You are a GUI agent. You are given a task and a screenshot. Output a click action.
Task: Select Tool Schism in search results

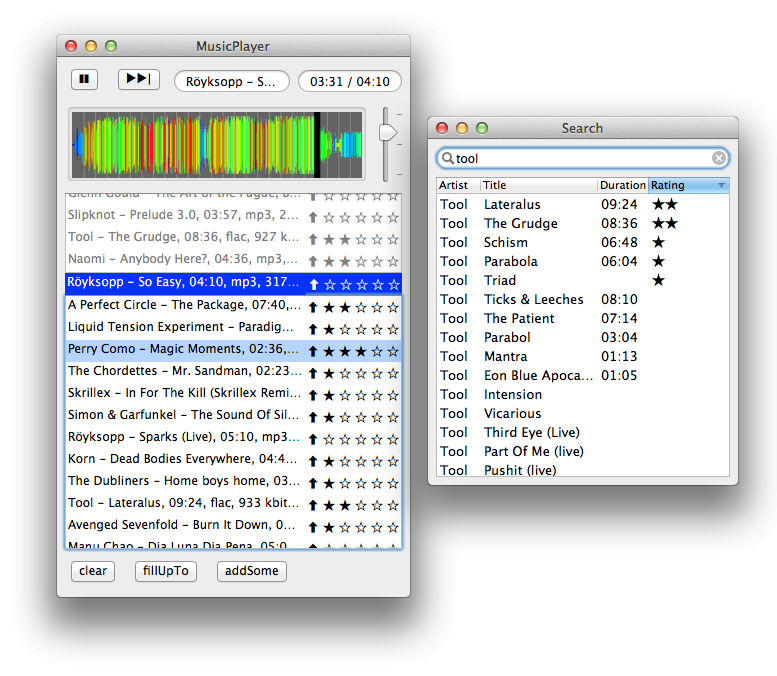click(505, 242)
